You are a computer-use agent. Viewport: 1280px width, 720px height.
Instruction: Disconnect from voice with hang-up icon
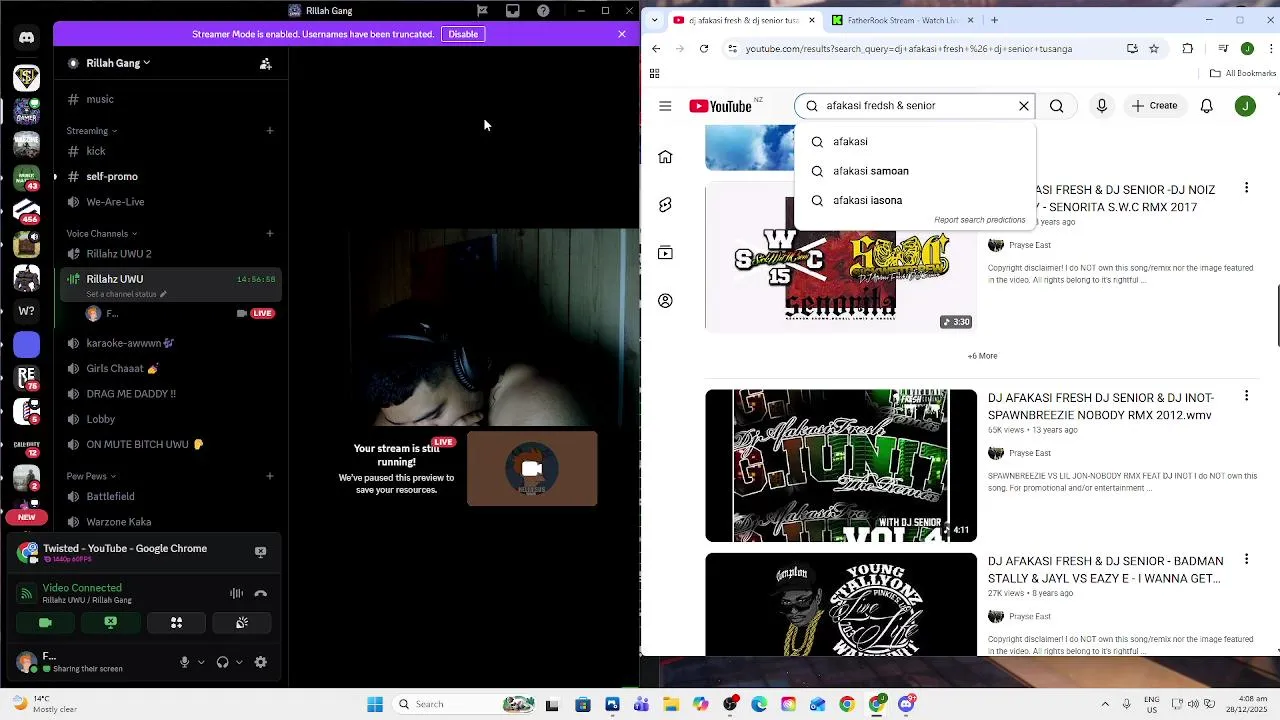click(x=261, y=593)
